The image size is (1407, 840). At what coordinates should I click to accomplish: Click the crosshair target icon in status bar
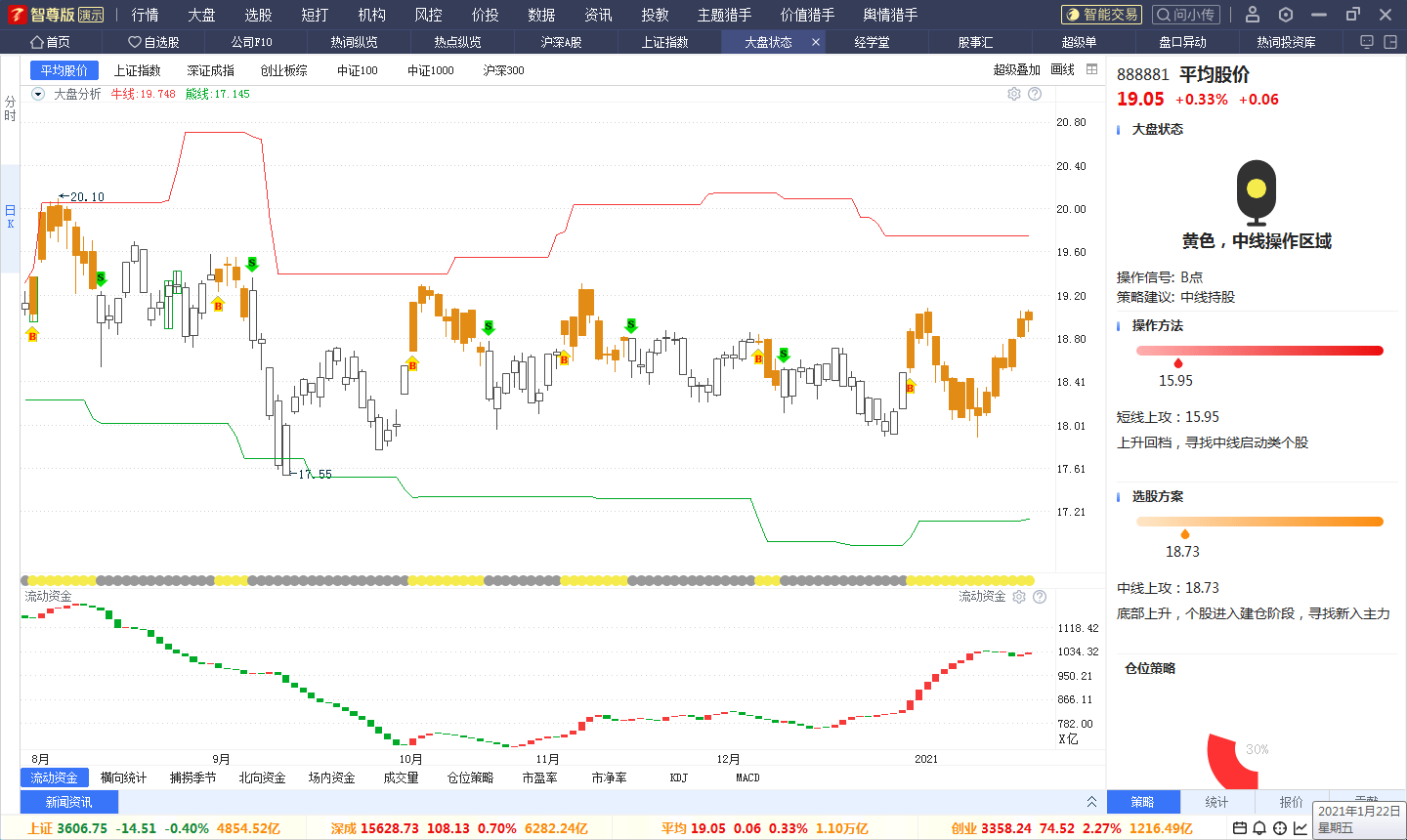[x=1280, y=828]
